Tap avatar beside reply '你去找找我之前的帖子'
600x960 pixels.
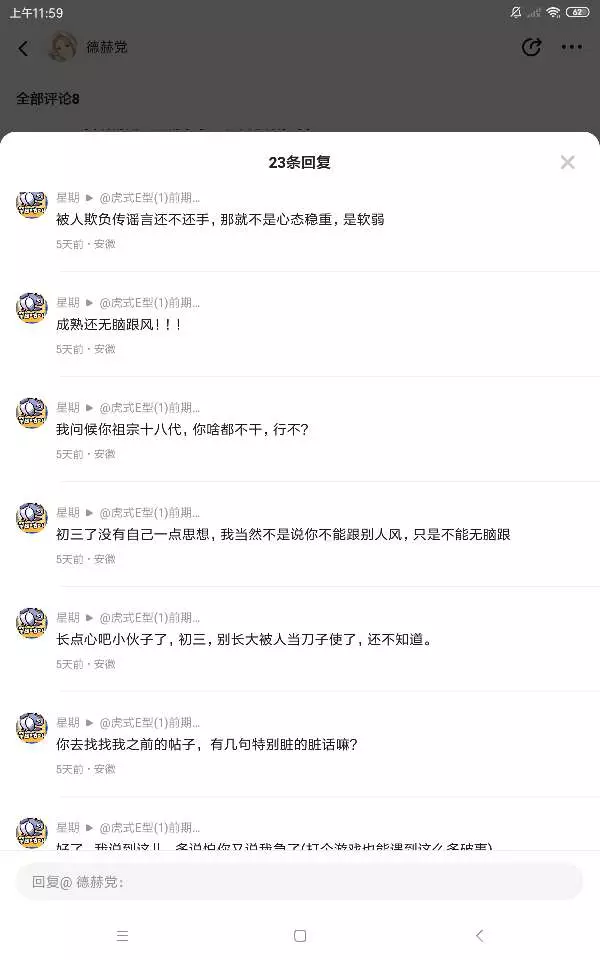(x=32, y=728)
